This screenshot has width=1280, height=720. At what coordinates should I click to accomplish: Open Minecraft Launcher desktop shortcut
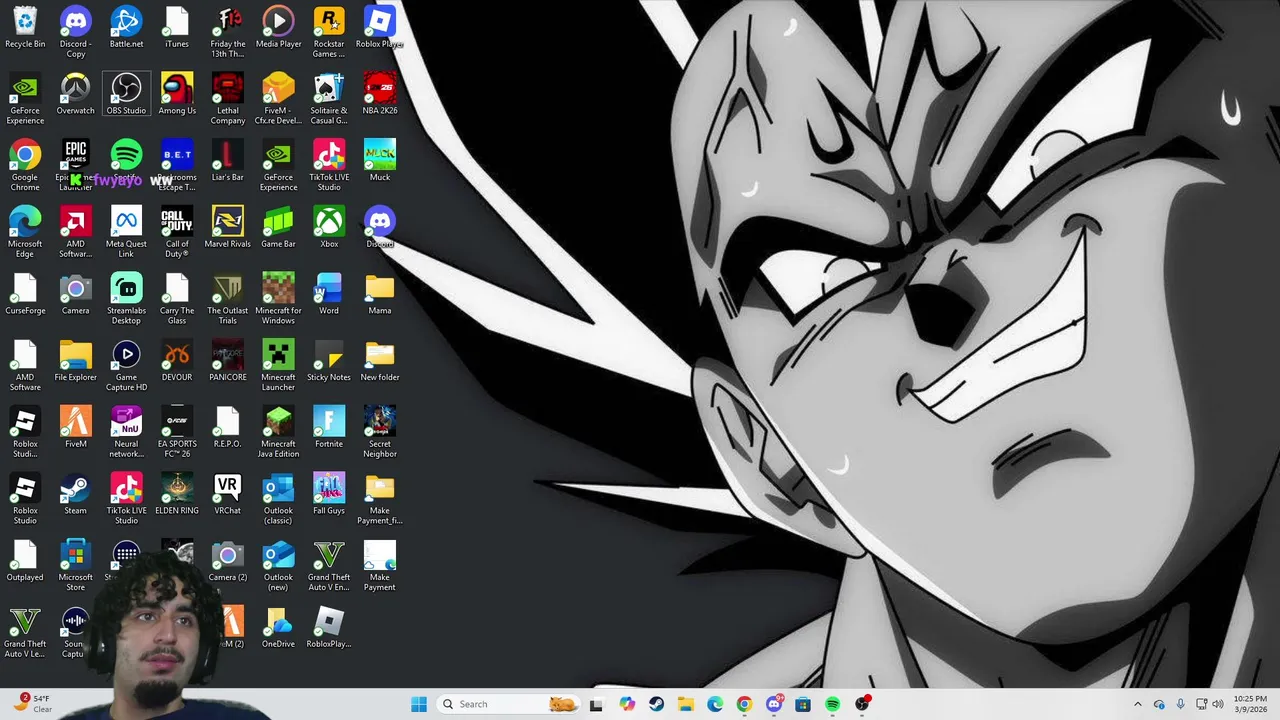(278, 366)
